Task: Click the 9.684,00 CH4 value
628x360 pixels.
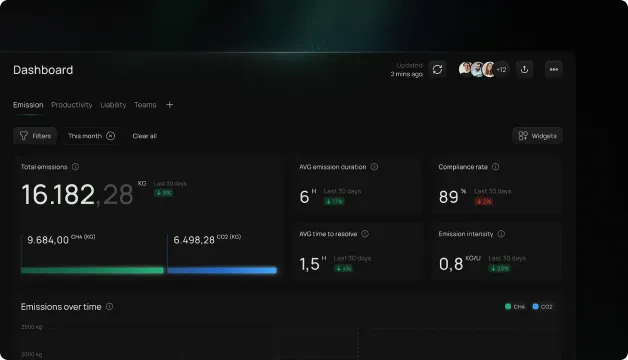Action: coord(48,240)
